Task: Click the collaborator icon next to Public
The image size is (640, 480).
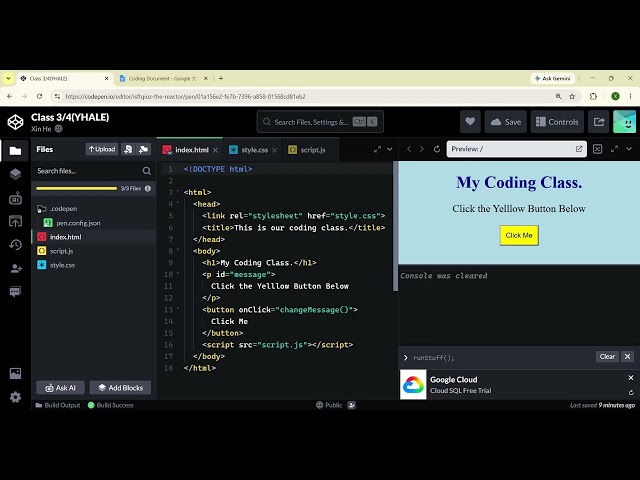Action: [351, 405]
